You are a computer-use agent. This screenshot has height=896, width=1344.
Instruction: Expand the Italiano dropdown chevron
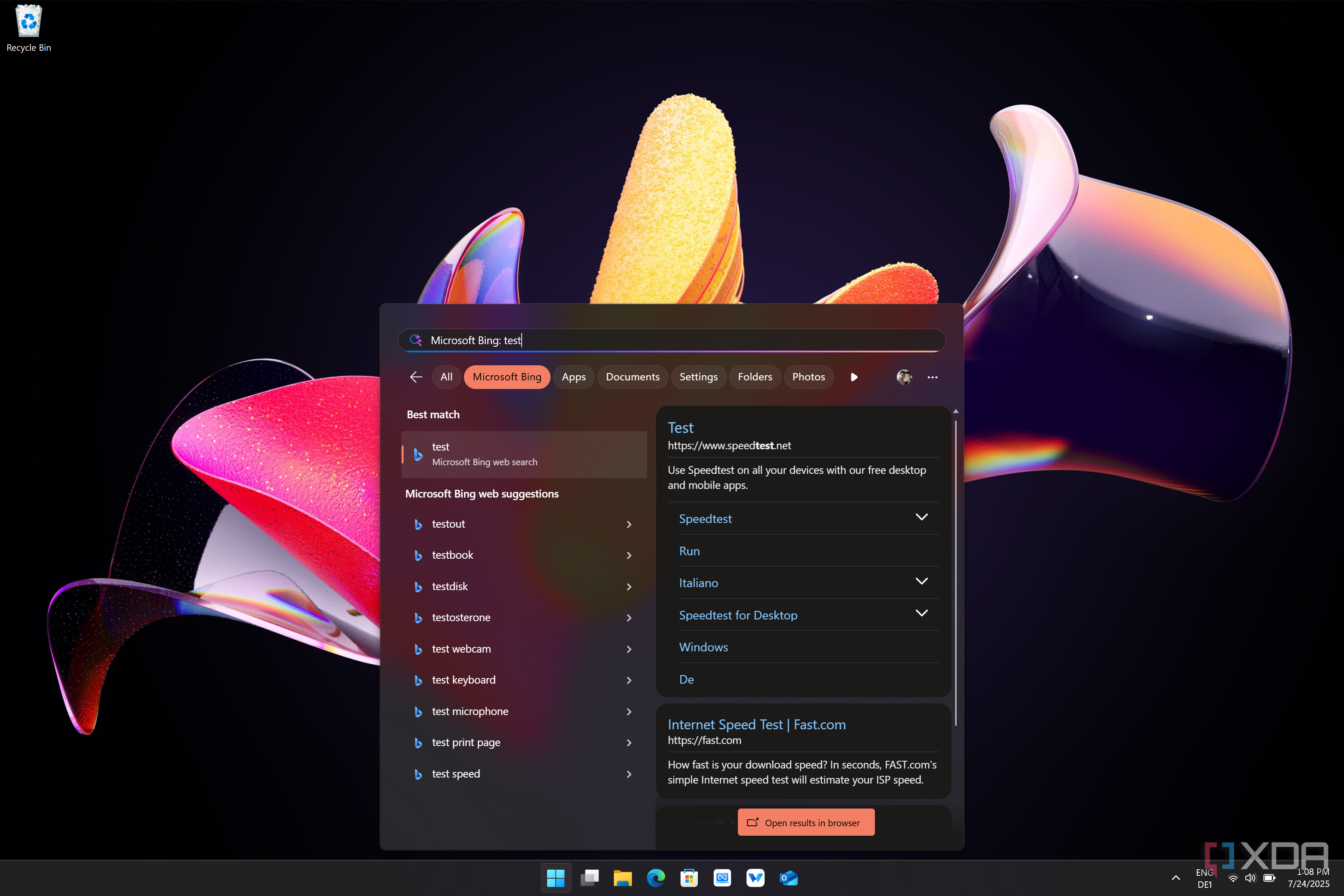pos(922,581)
